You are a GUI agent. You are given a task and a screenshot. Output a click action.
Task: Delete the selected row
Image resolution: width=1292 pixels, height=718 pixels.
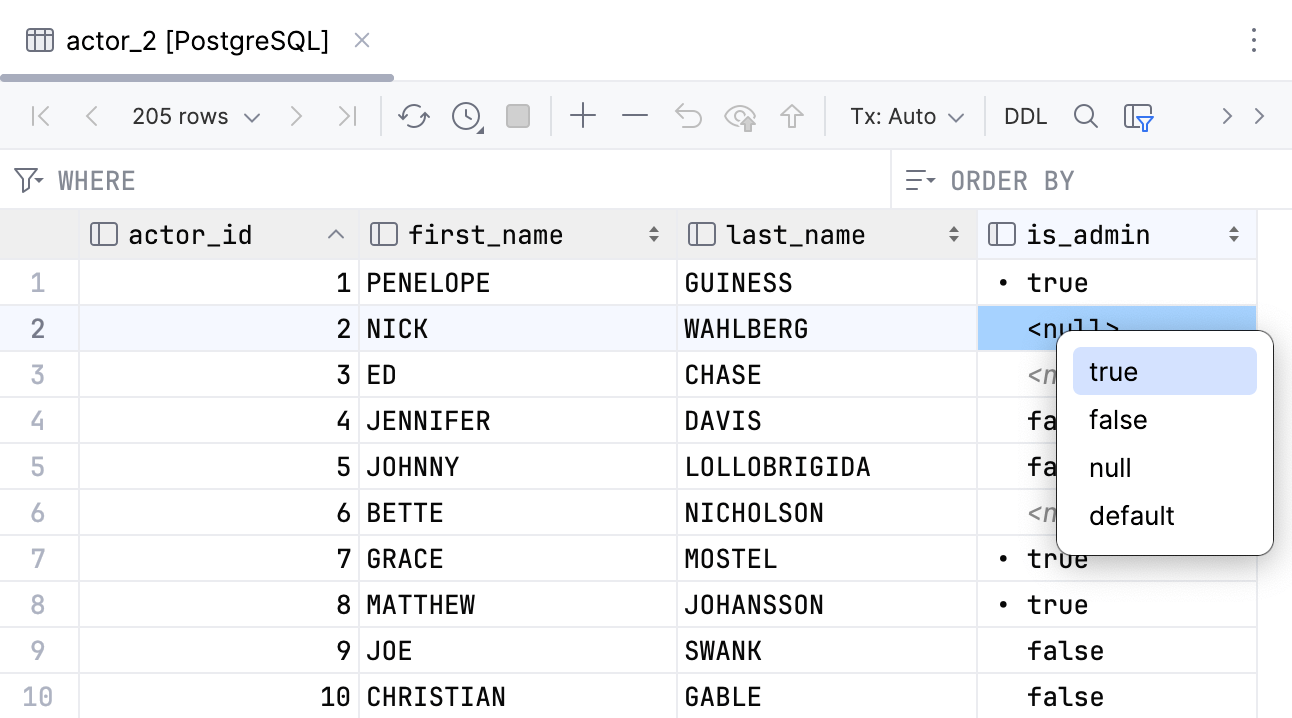pos(634,116)
